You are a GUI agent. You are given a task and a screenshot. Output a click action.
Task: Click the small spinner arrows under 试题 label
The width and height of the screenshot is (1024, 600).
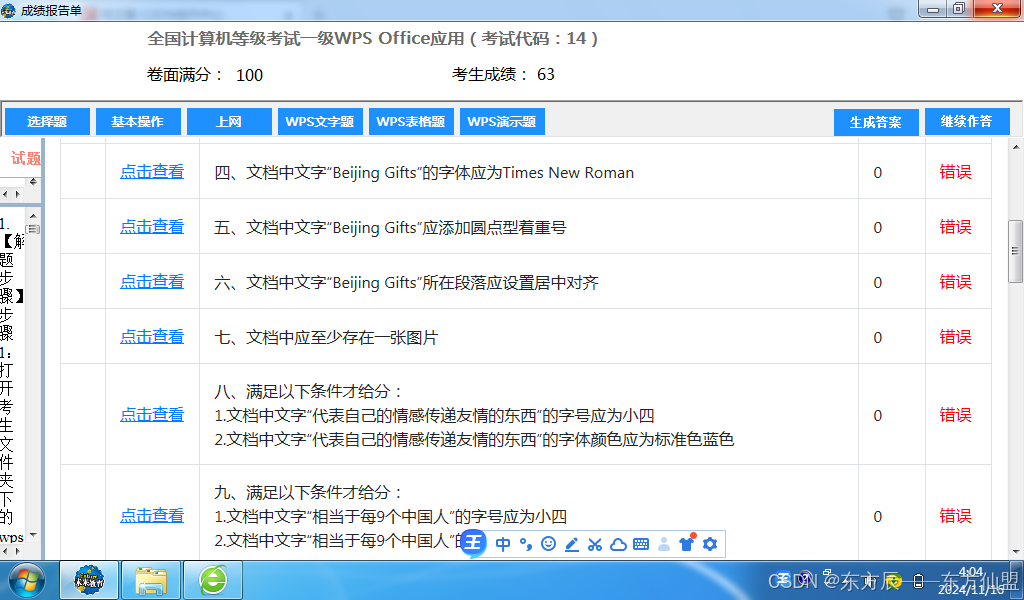coord(33,182)
